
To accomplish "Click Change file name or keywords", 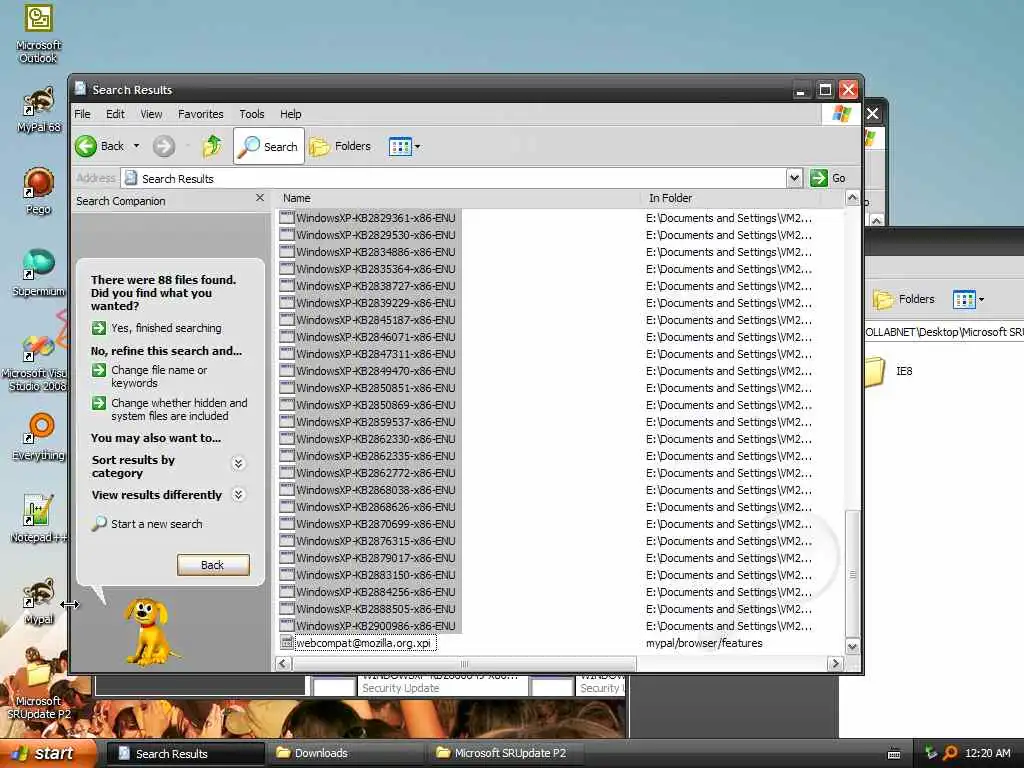I will click(x=159, y=376).
